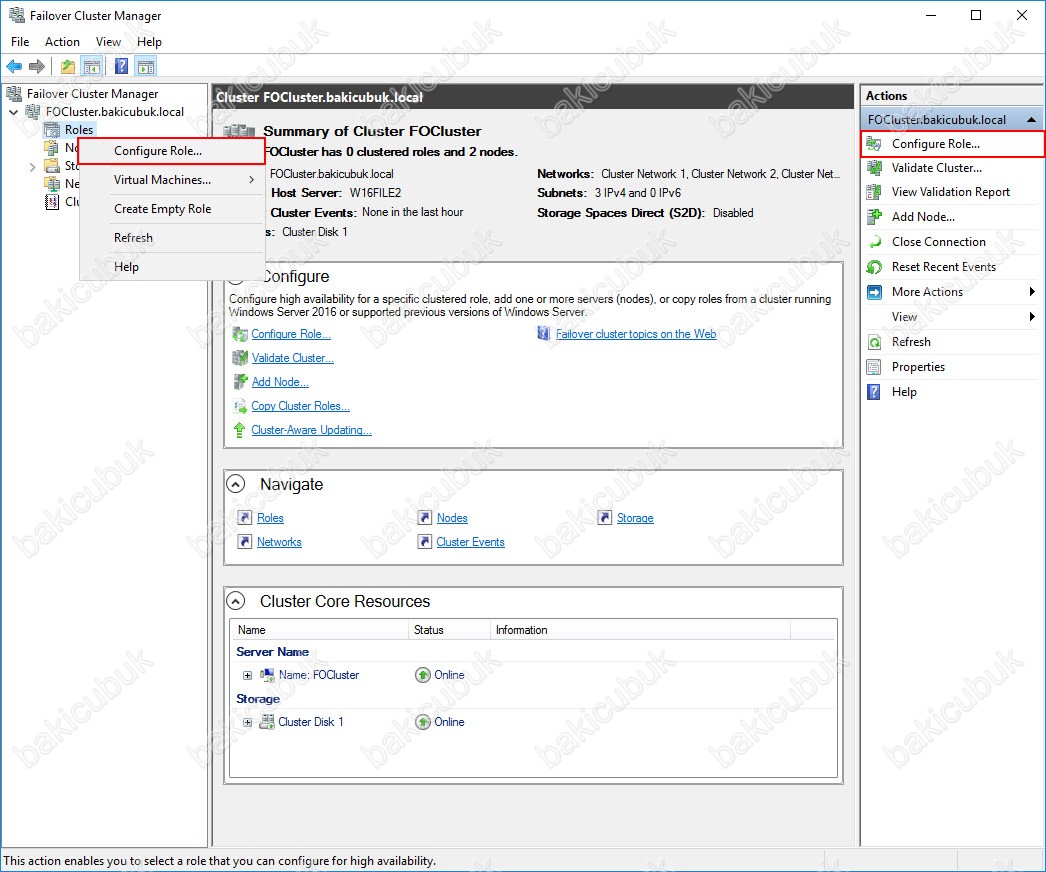Expand the Storage tree node arrow
Viewport: 1046px width, 872px height.
pyautogui.click(x=32, y=166)
